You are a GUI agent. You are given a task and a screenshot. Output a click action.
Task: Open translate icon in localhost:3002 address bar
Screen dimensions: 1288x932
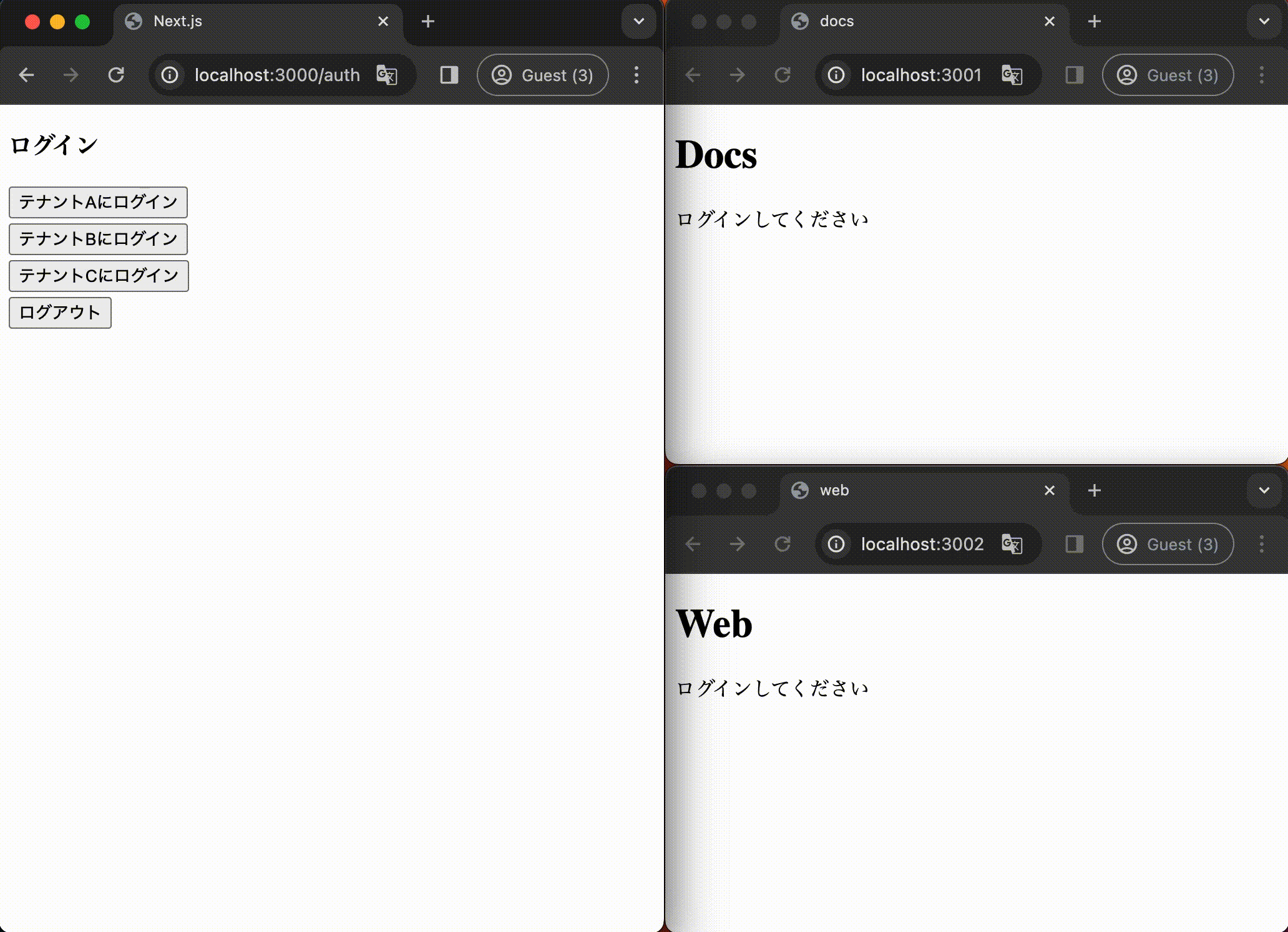coord(1012,544)
